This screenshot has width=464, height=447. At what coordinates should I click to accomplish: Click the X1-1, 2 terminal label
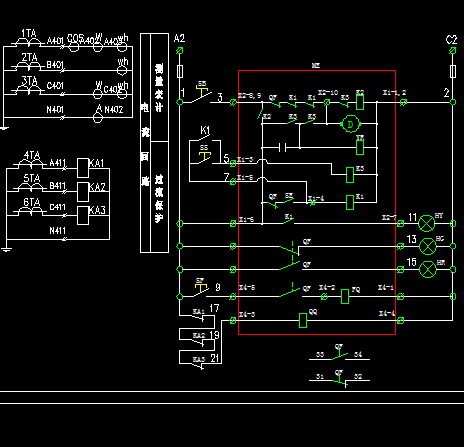point(394,92)
